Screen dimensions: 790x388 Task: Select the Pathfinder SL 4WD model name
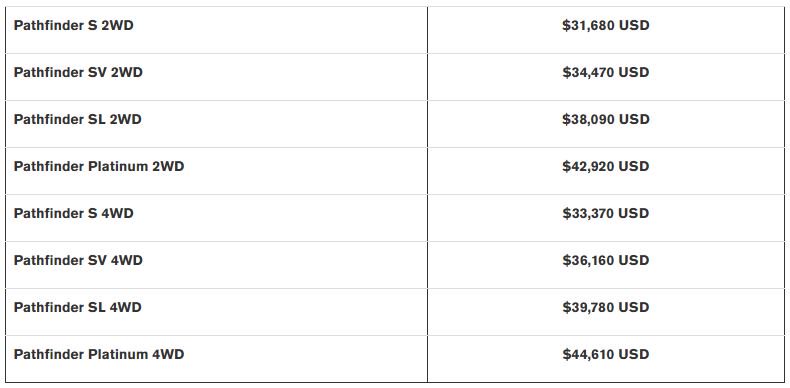tap(78, 307)
